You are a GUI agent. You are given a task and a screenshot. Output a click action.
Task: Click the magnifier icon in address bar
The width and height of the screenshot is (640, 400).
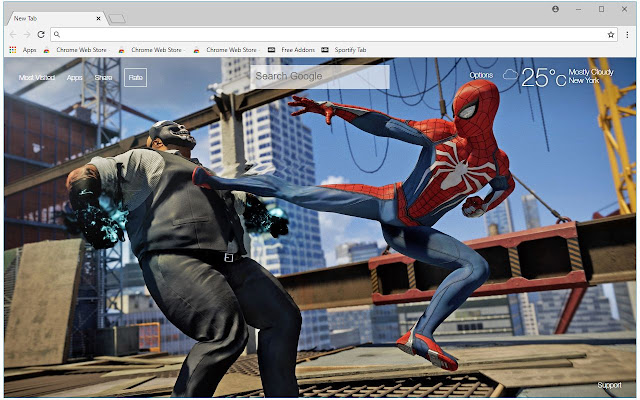click(57, 35)
